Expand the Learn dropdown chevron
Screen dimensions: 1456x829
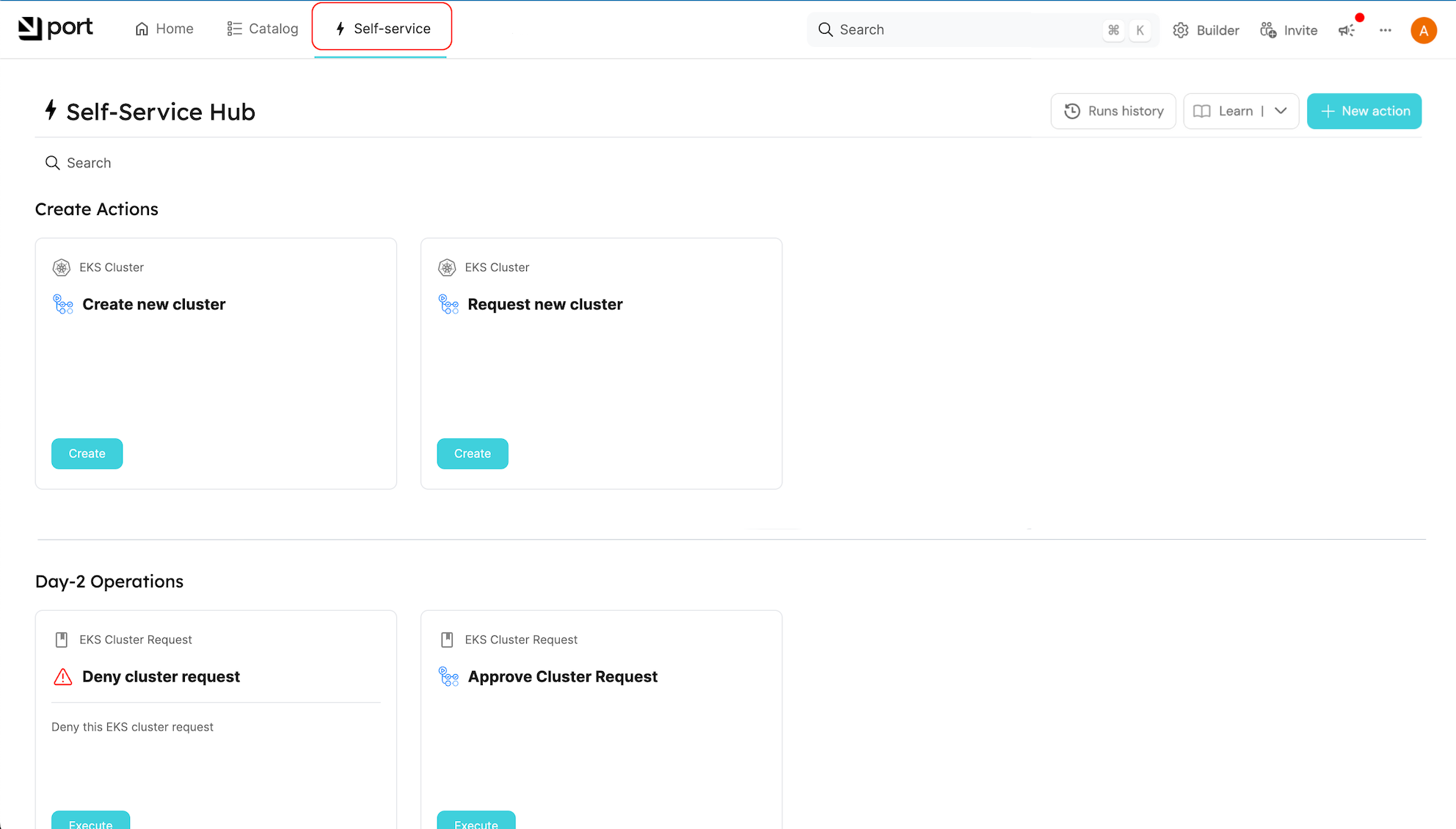point(1281,111)
